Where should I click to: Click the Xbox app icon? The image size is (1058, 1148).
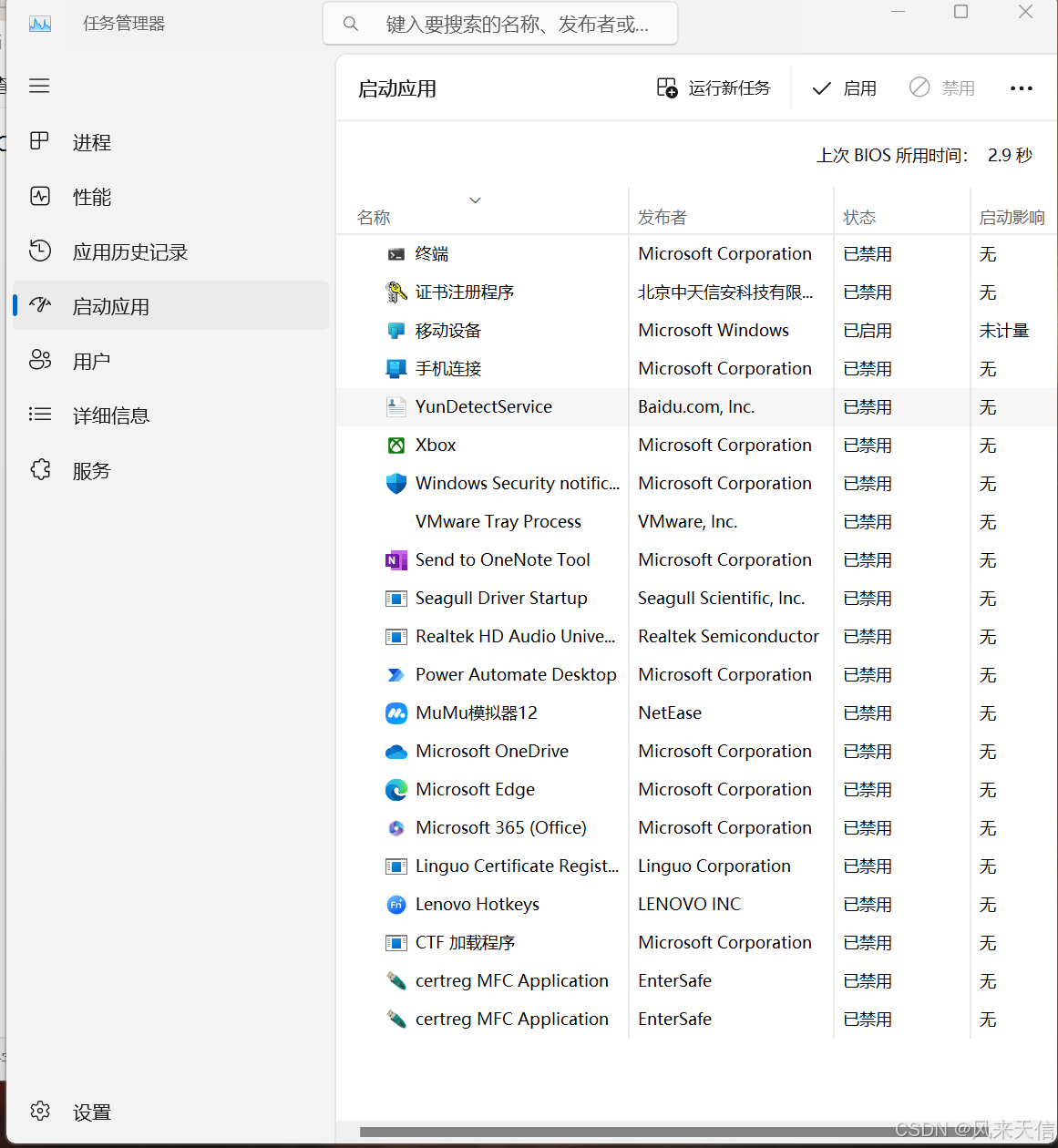395,446
